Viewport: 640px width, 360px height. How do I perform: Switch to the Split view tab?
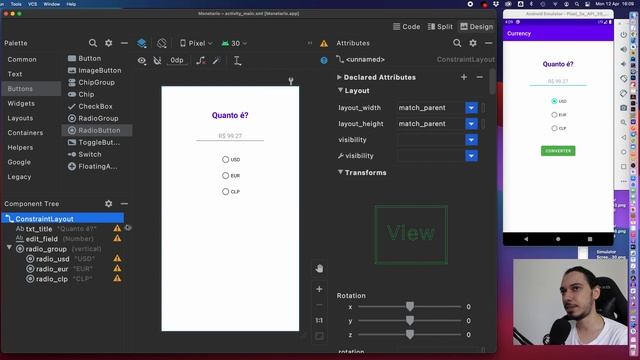tap(440, 27)
